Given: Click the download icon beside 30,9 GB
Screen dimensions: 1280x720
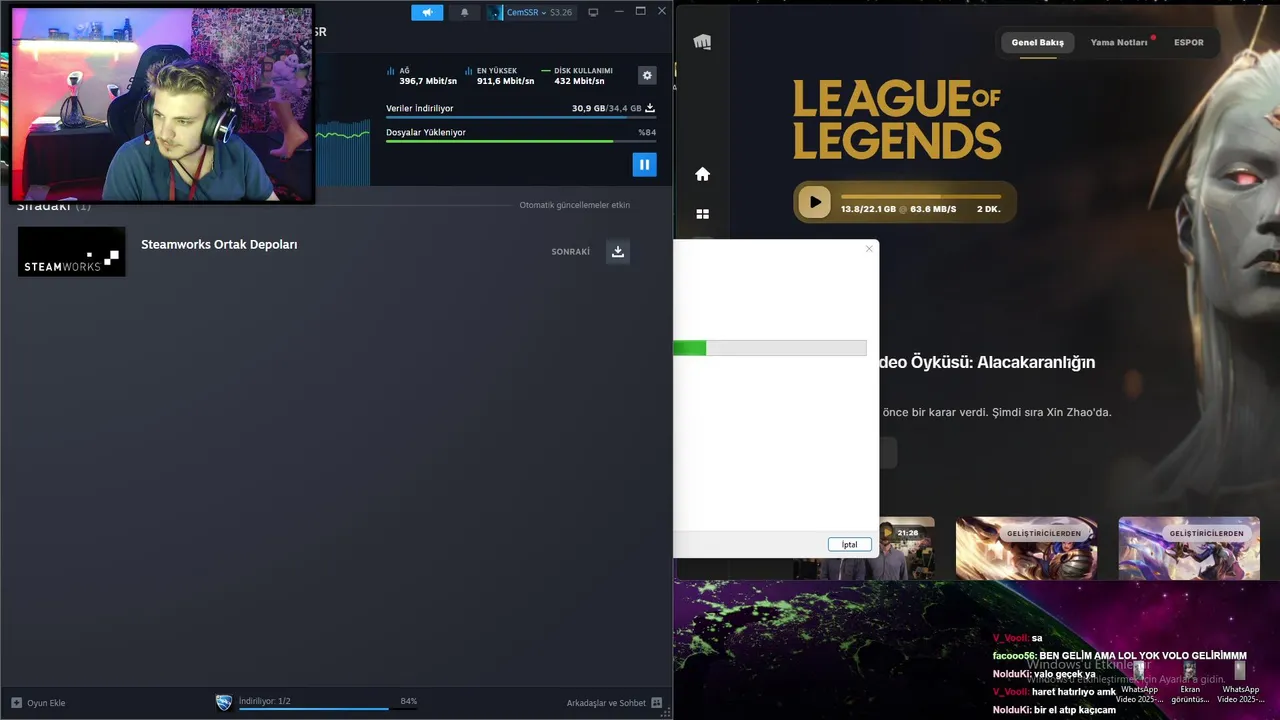Looking at the screenshot, I should coord(649,107).
